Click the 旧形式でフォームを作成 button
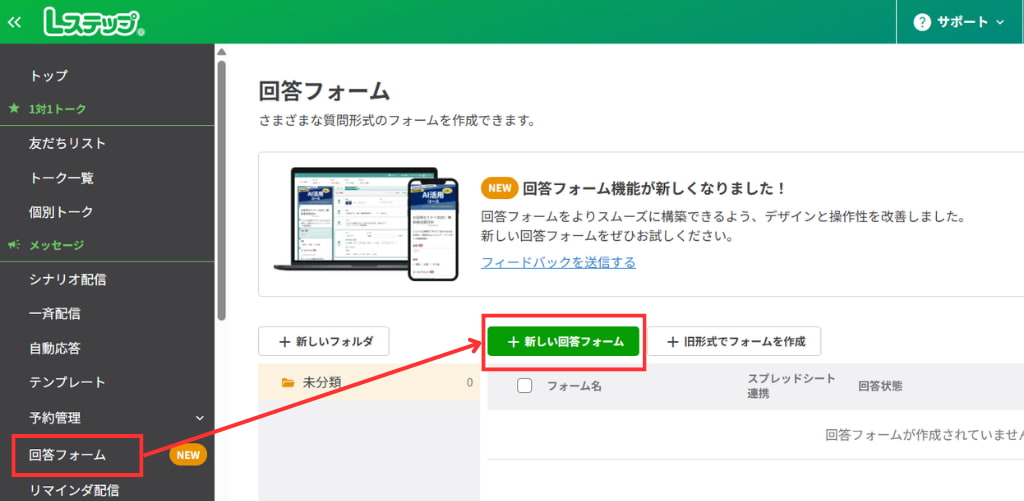Screen dimensions: 1024x501 (x=735, y=341)
